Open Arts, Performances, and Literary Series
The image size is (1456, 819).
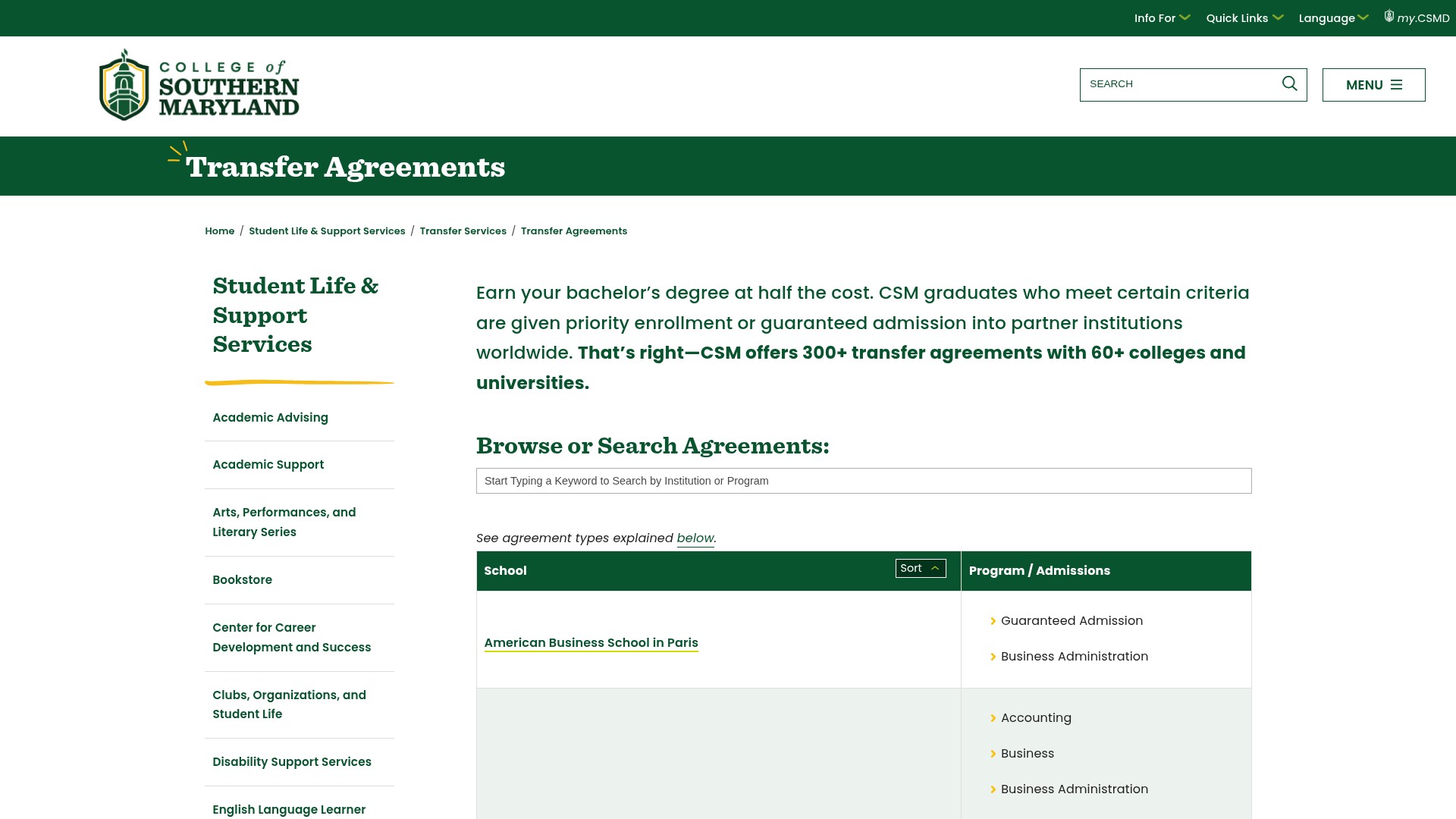point(284,522)
